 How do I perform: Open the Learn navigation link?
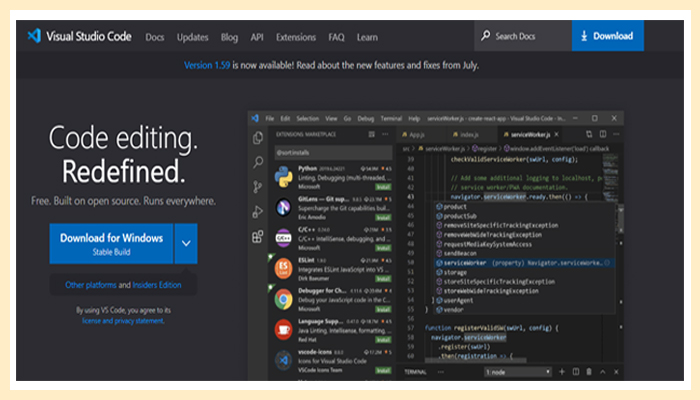[367, 38]
